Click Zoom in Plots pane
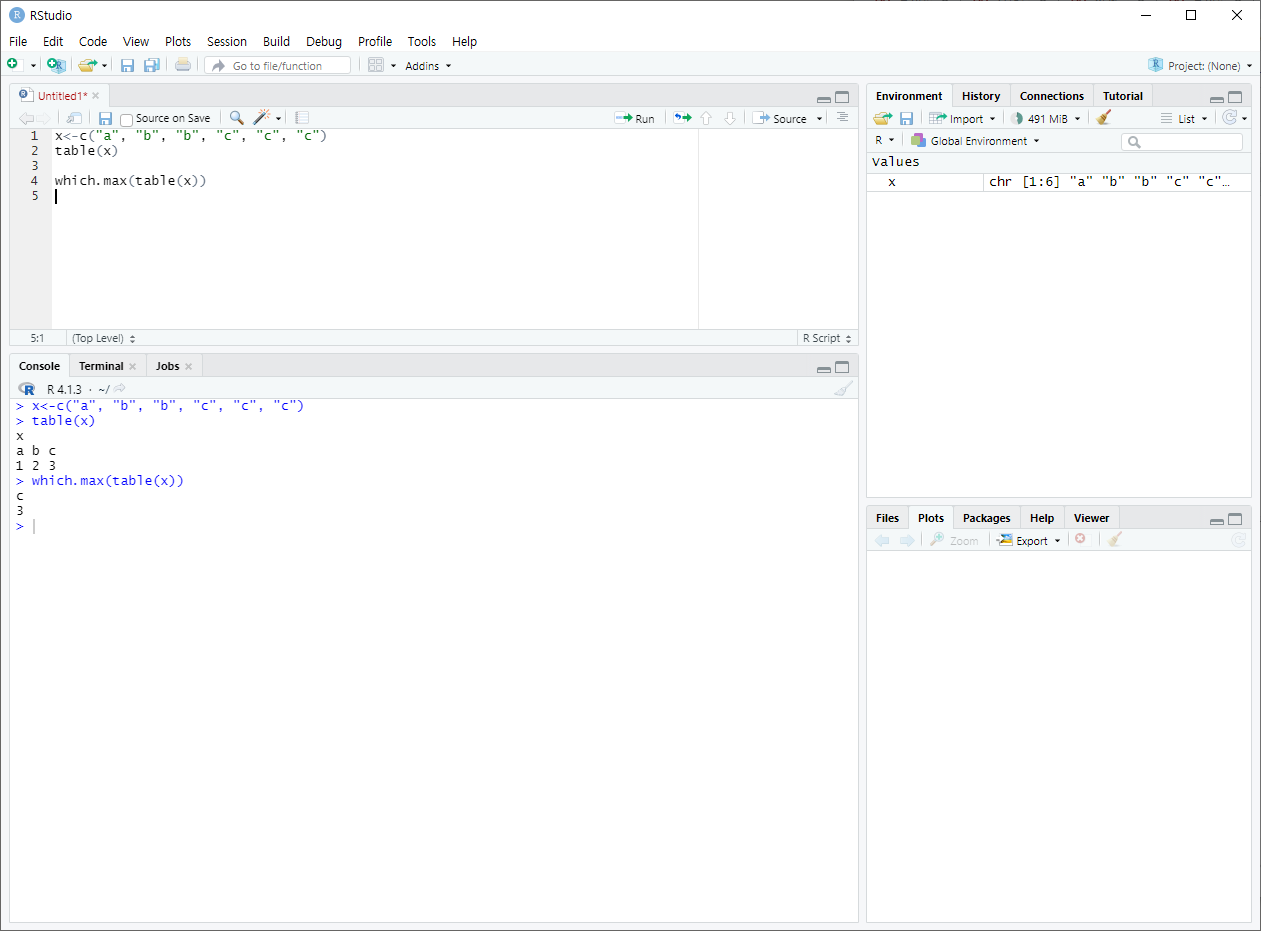 coord(955,540)
